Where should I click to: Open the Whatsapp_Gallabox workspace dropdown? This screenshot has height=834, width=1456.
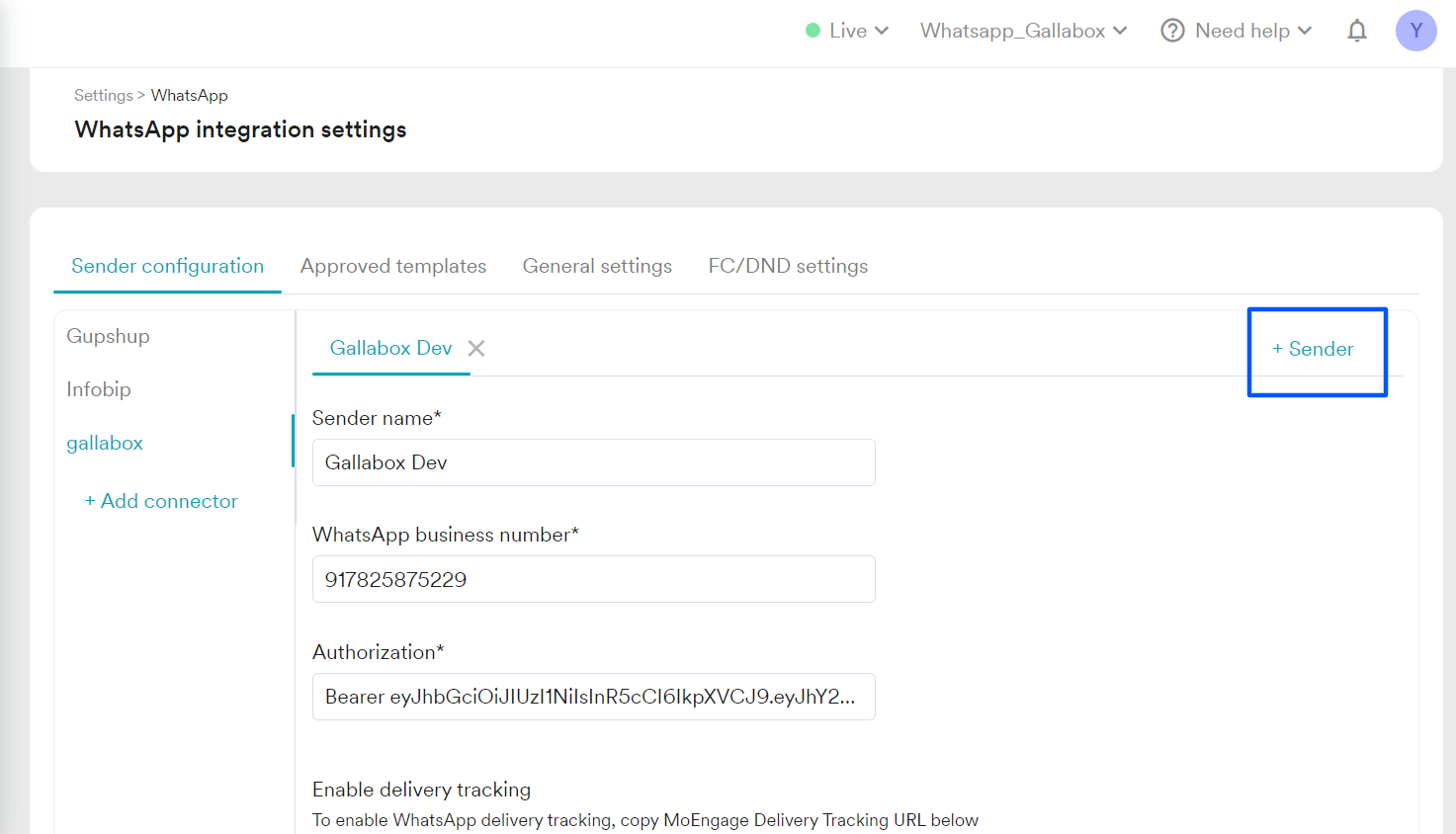(1023, 31)
